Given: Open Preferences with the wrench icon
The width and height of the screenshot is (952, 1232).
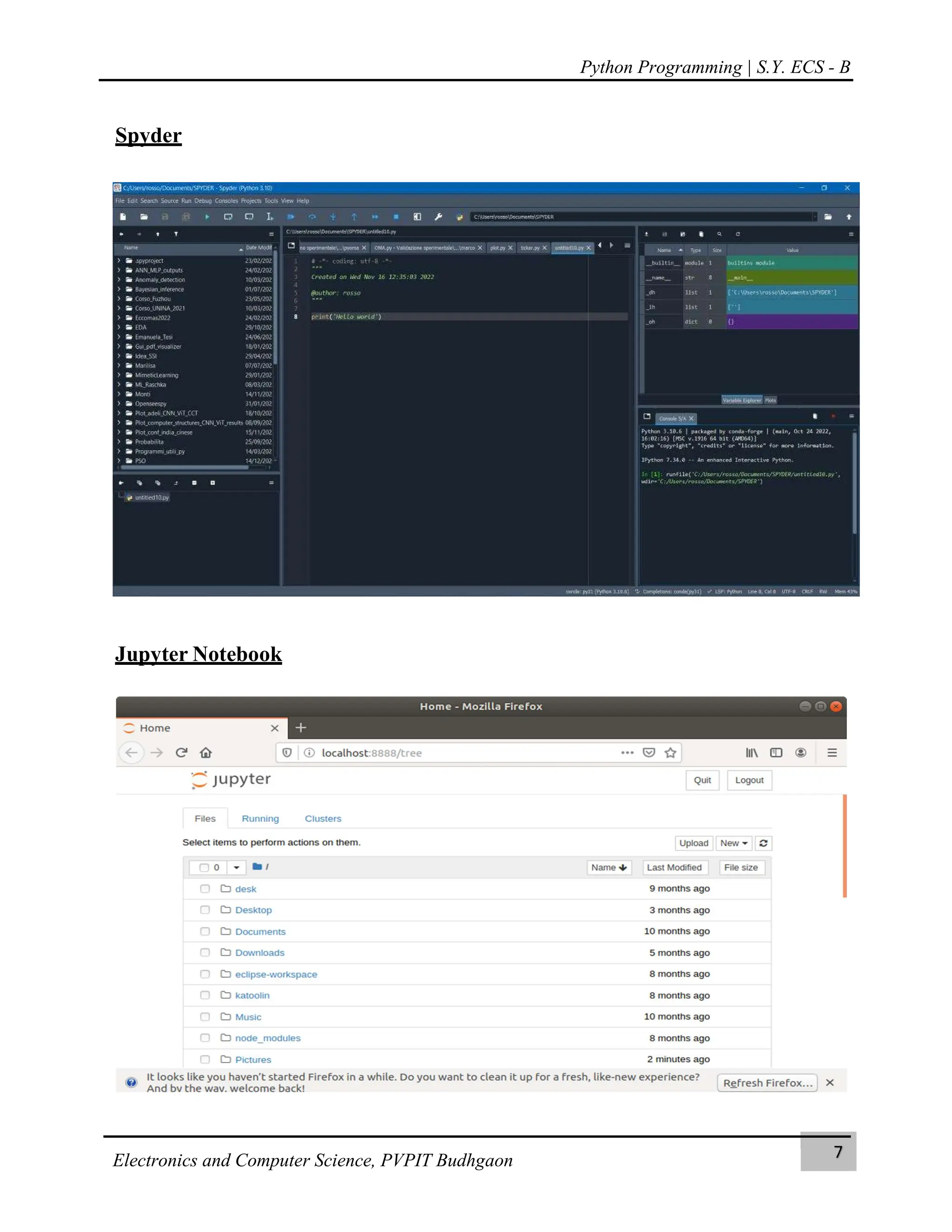Looking at the screenshot, I should (438, 217).
